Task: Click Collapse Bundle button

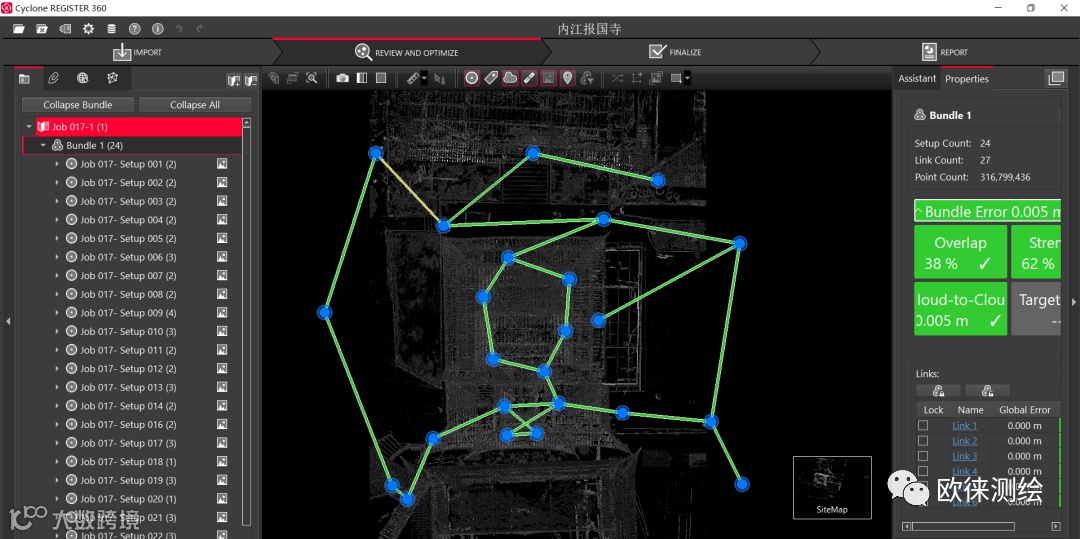Action: pyautogui.click(x=78, y=105)
